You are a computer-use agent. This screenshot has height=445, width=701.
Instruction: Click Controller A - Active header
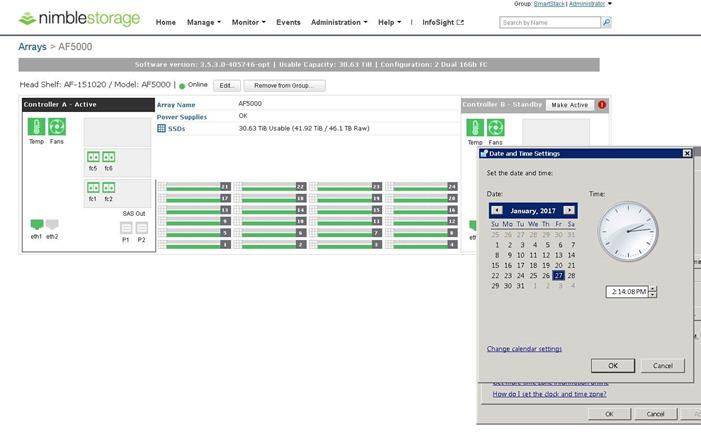coord(89,105)
